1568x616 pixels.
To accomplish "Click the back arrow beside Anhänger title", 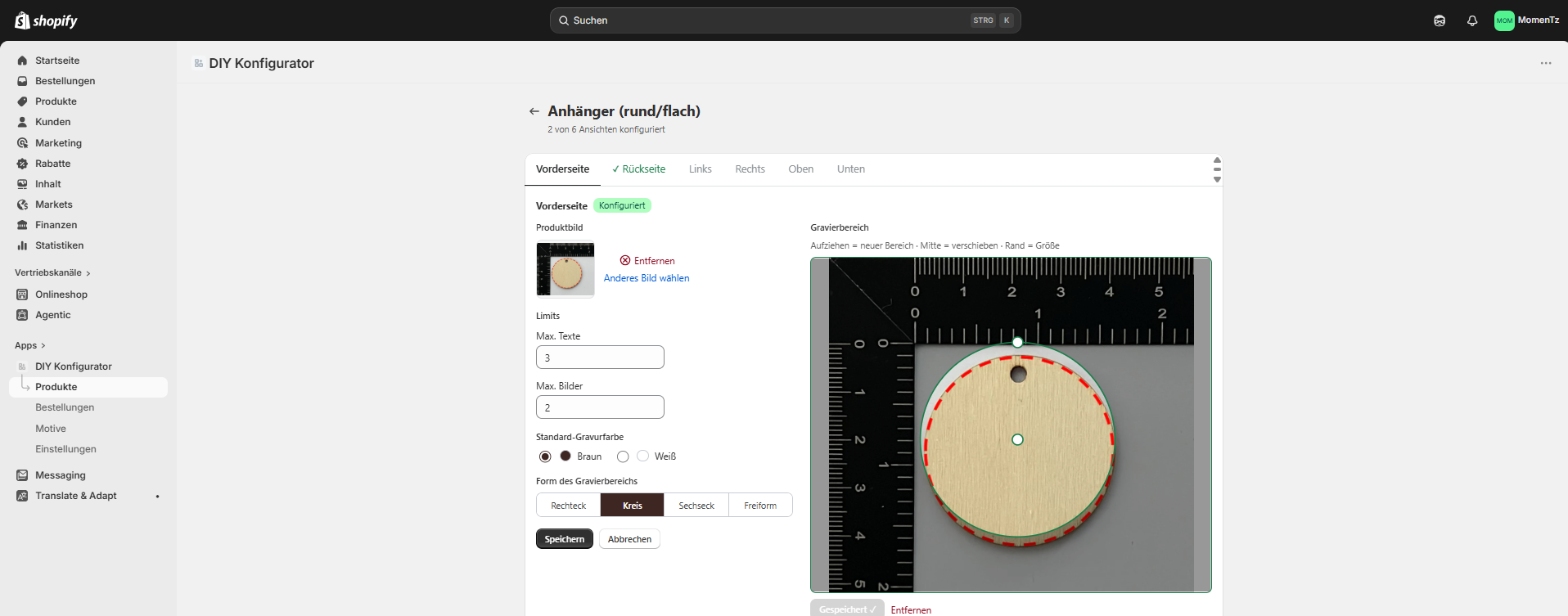I will click(x=534, y=111).
